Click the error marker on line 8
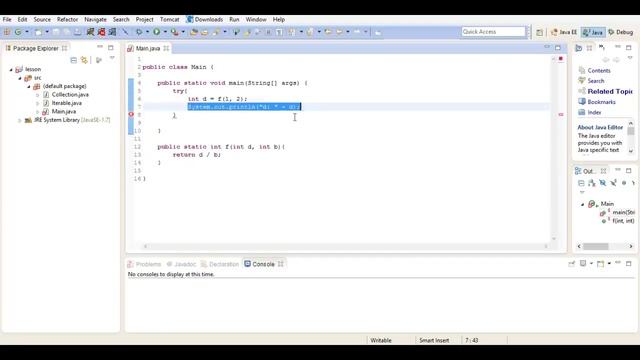The width and height of the screenshot is (640, 360). pyautogui.click(x=131, y=115)
